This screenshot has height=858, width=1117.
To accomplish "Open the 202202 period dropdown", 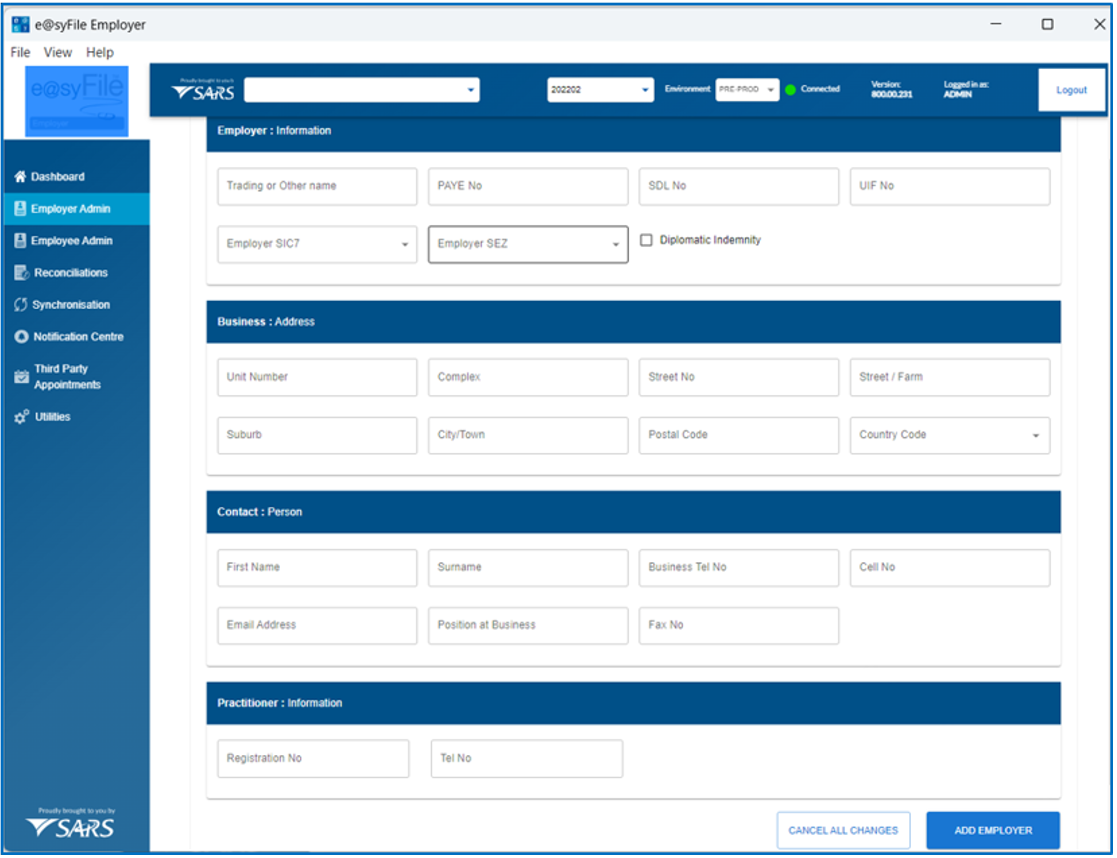I will 644,90.
